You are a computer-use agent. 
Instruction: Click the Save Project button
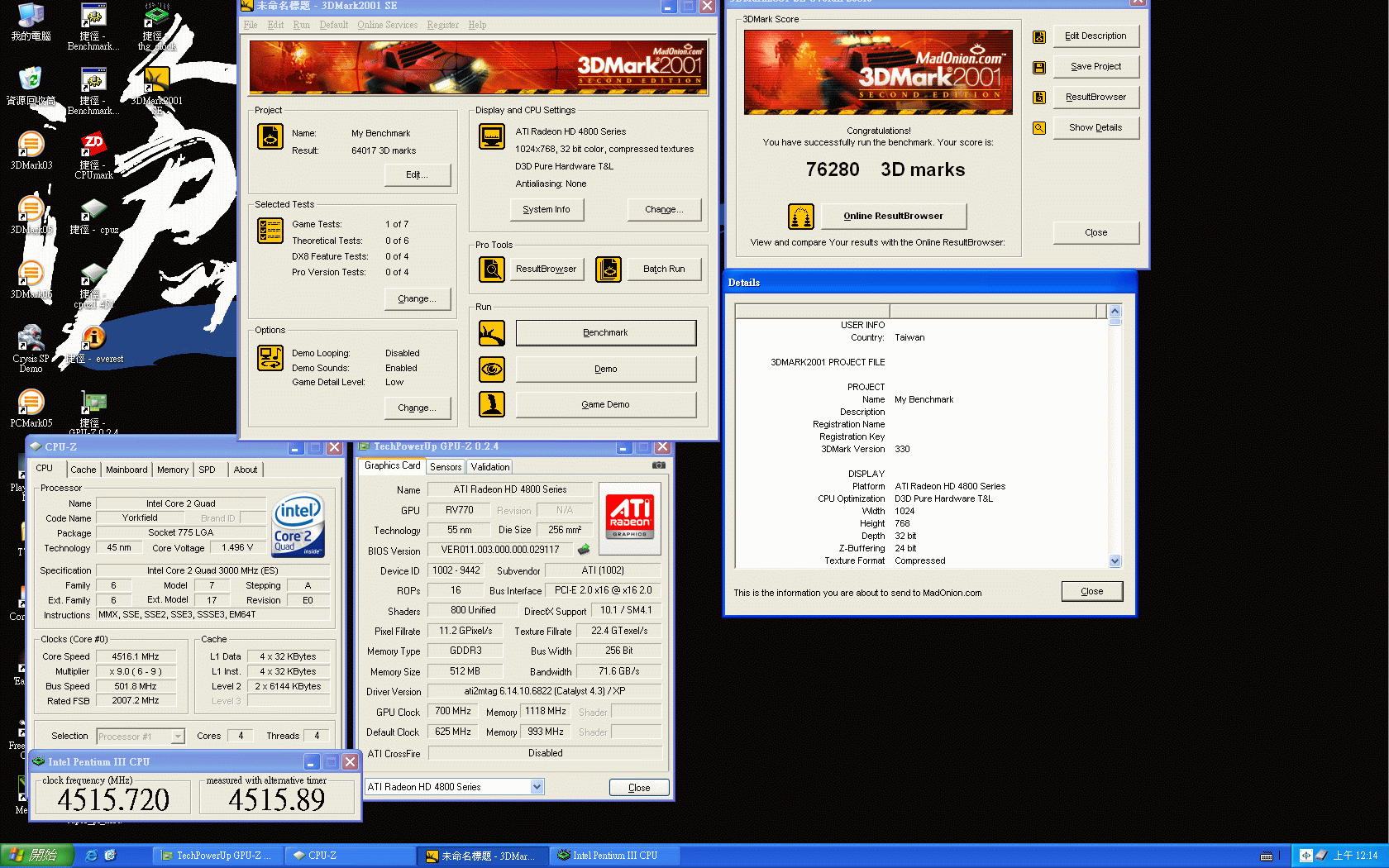(1096, 67)
